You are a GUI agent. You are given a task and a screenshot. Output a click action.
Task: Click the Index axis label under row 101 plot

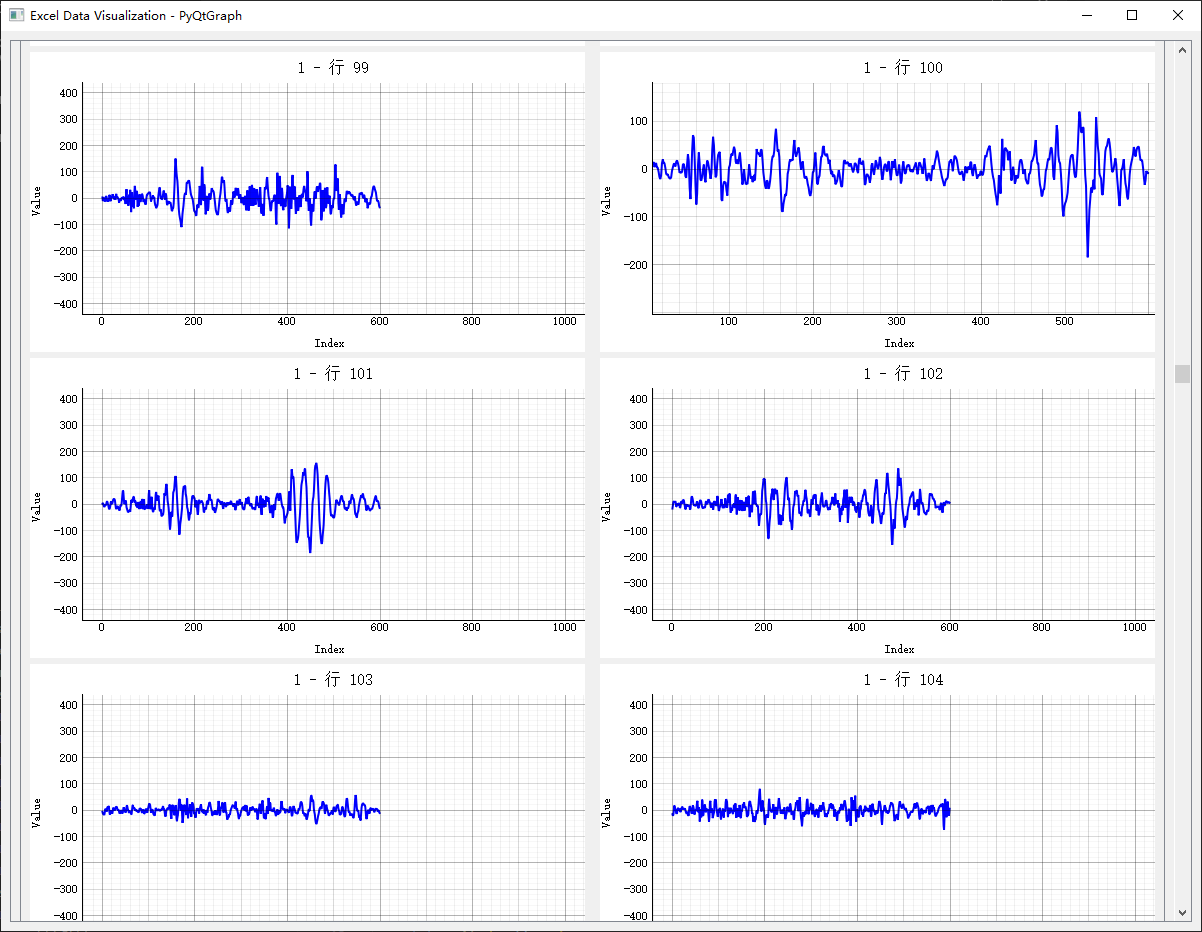pos(329,649)
